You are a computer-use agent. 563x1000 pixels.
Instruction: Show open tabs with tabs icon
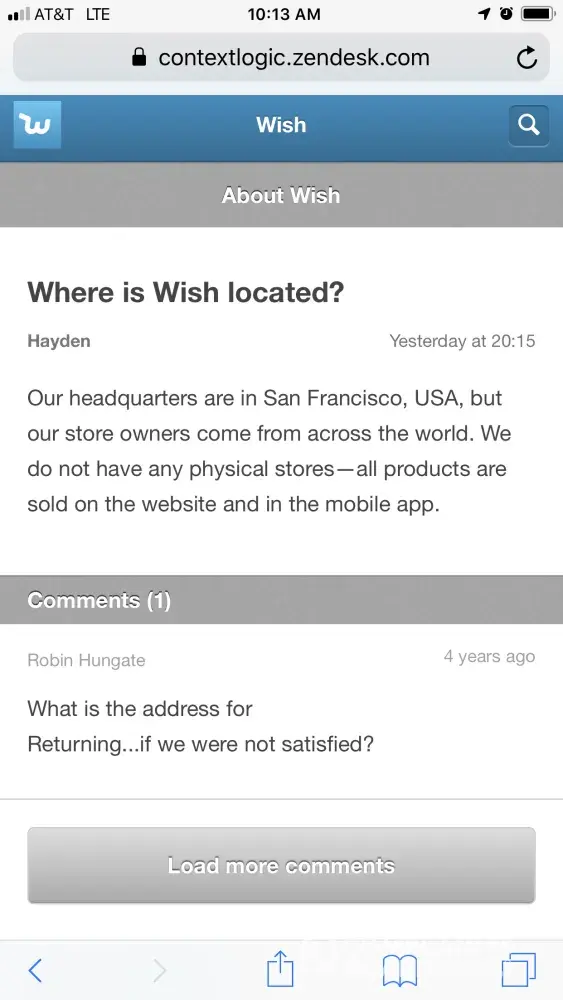519,970
